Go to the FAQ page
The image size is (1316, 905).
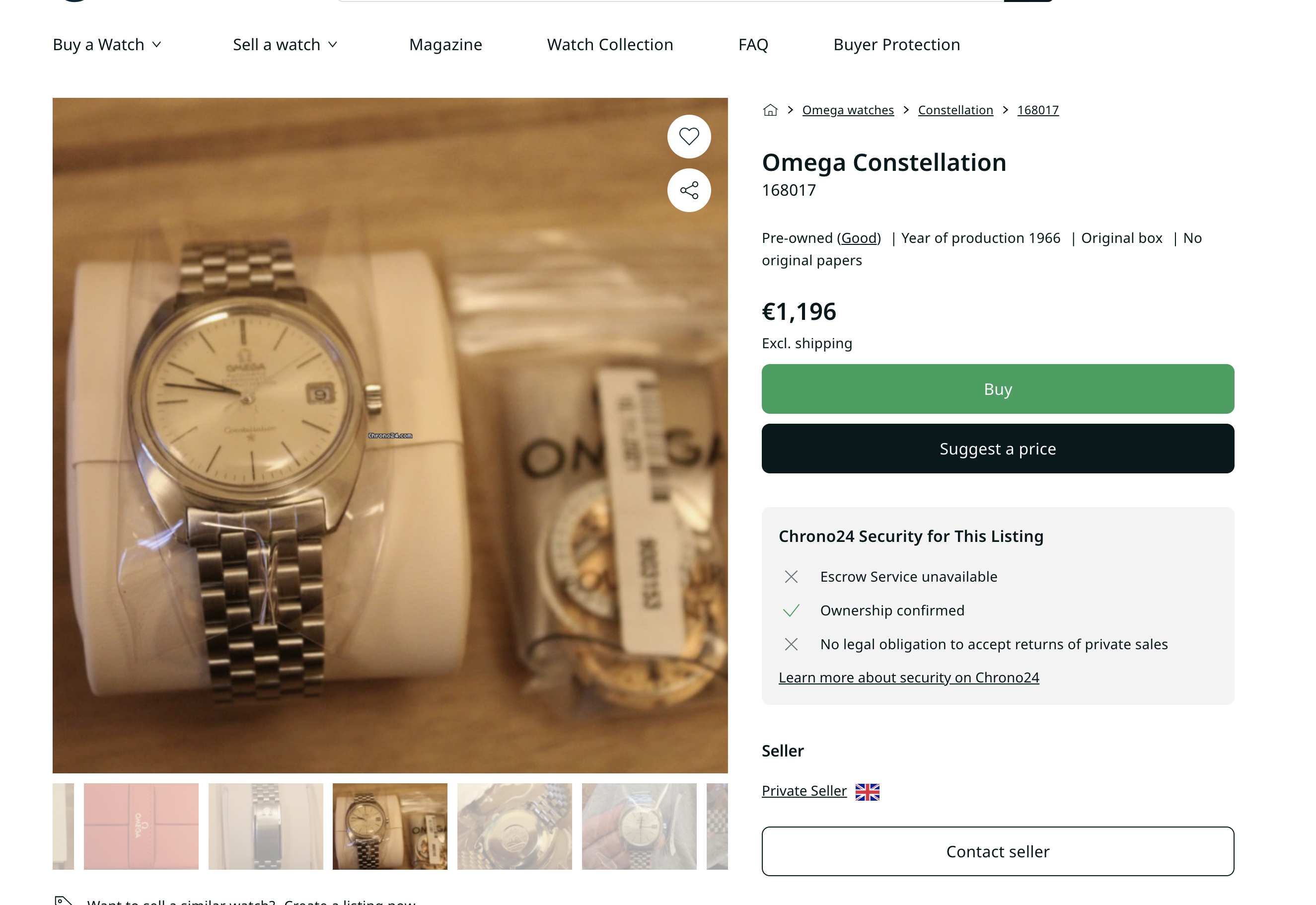pyautogui.click(x=753, y=45)
